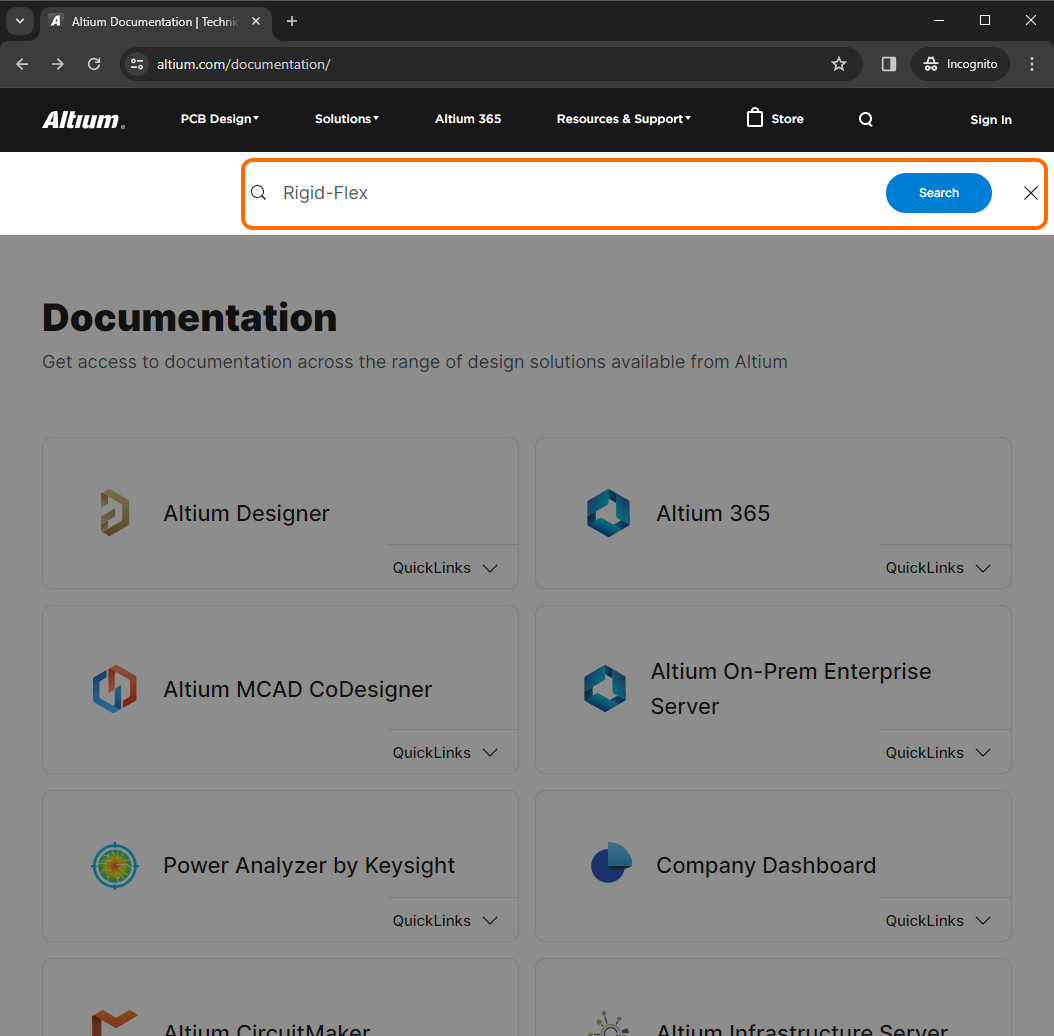
Task: Bookmark this page with the star icon
Action: [x=838, y=64]
